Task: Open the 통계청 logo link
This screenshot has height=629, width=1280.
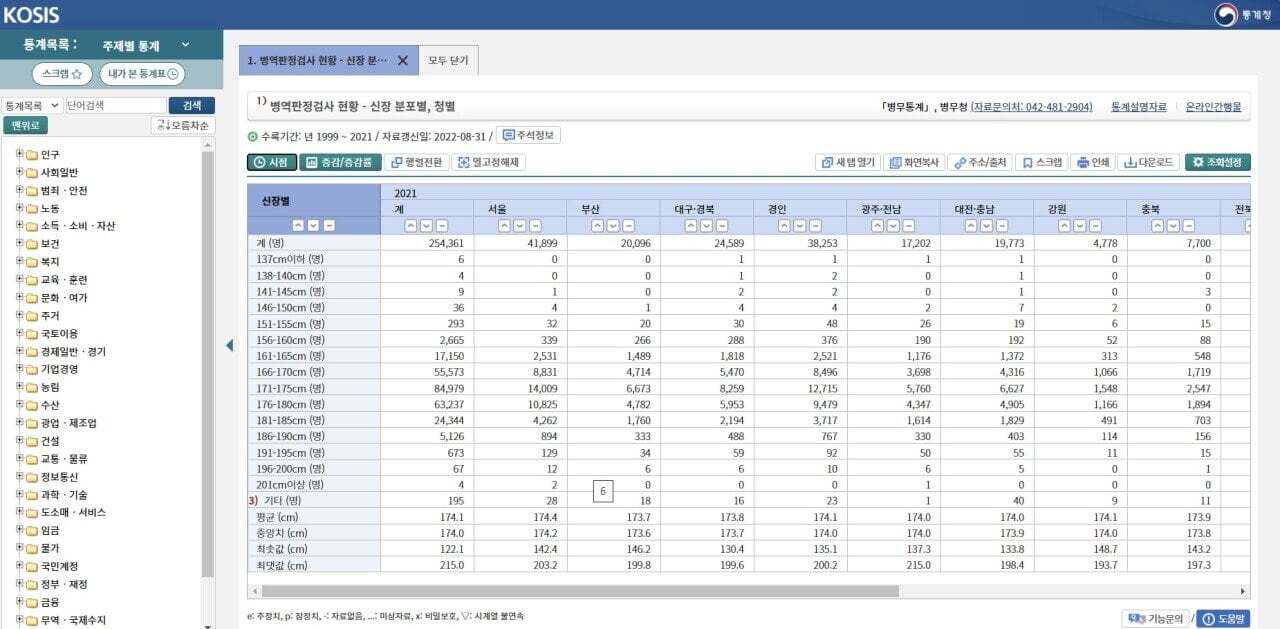Action: [x=1243, y=15]
